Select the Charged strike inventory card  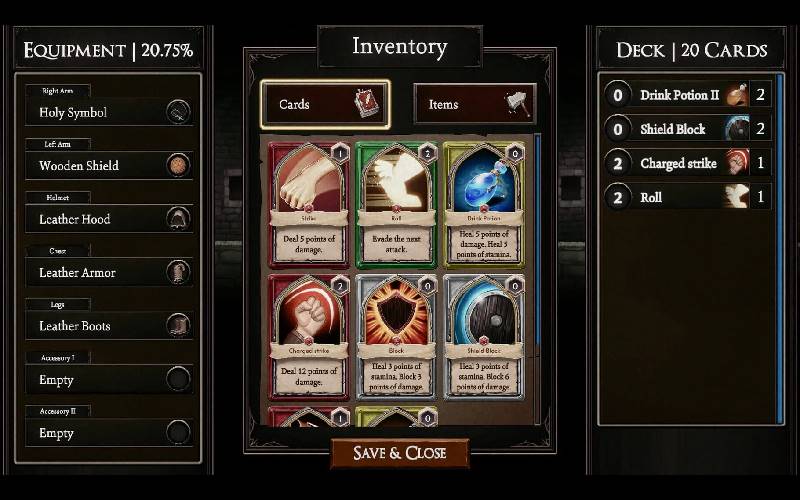point(309,337)
